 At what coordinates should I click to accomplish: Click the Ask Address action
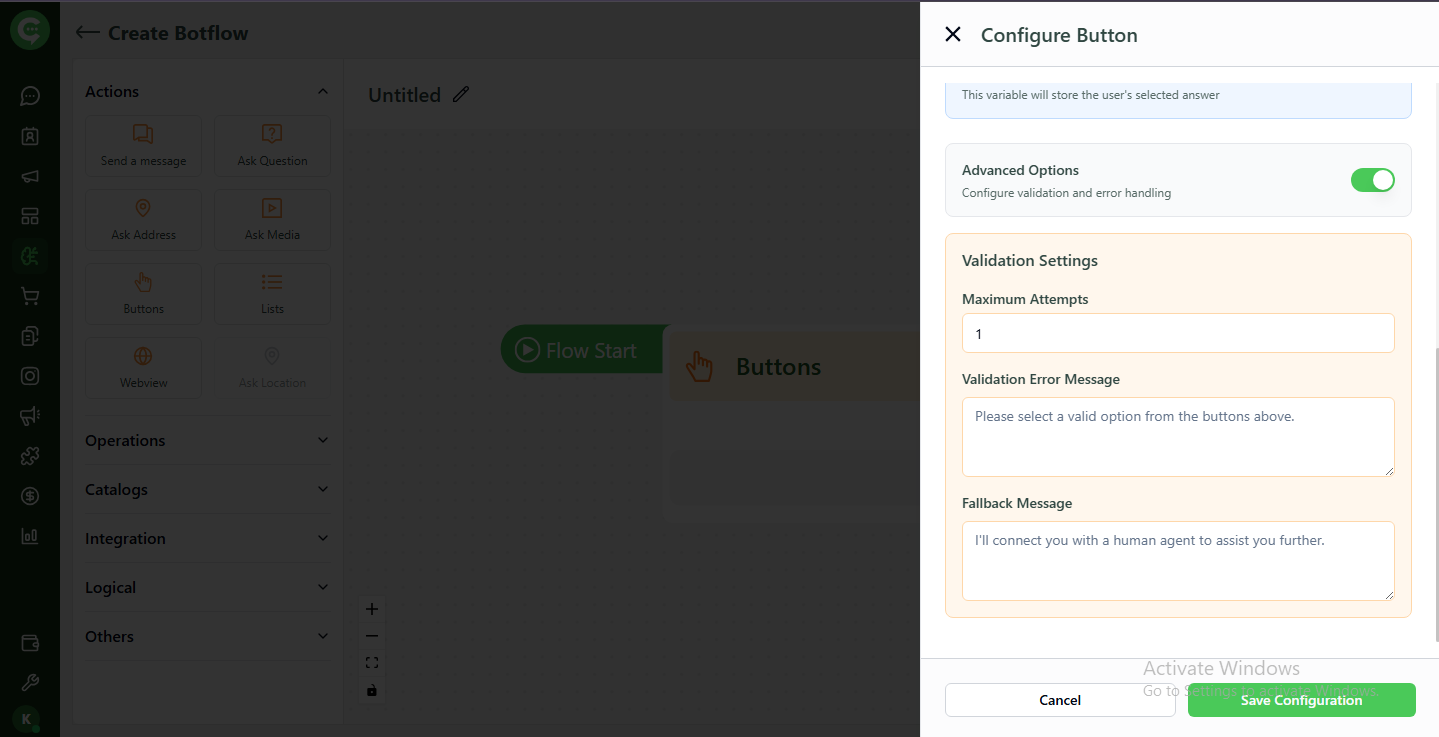pos(143,219)
